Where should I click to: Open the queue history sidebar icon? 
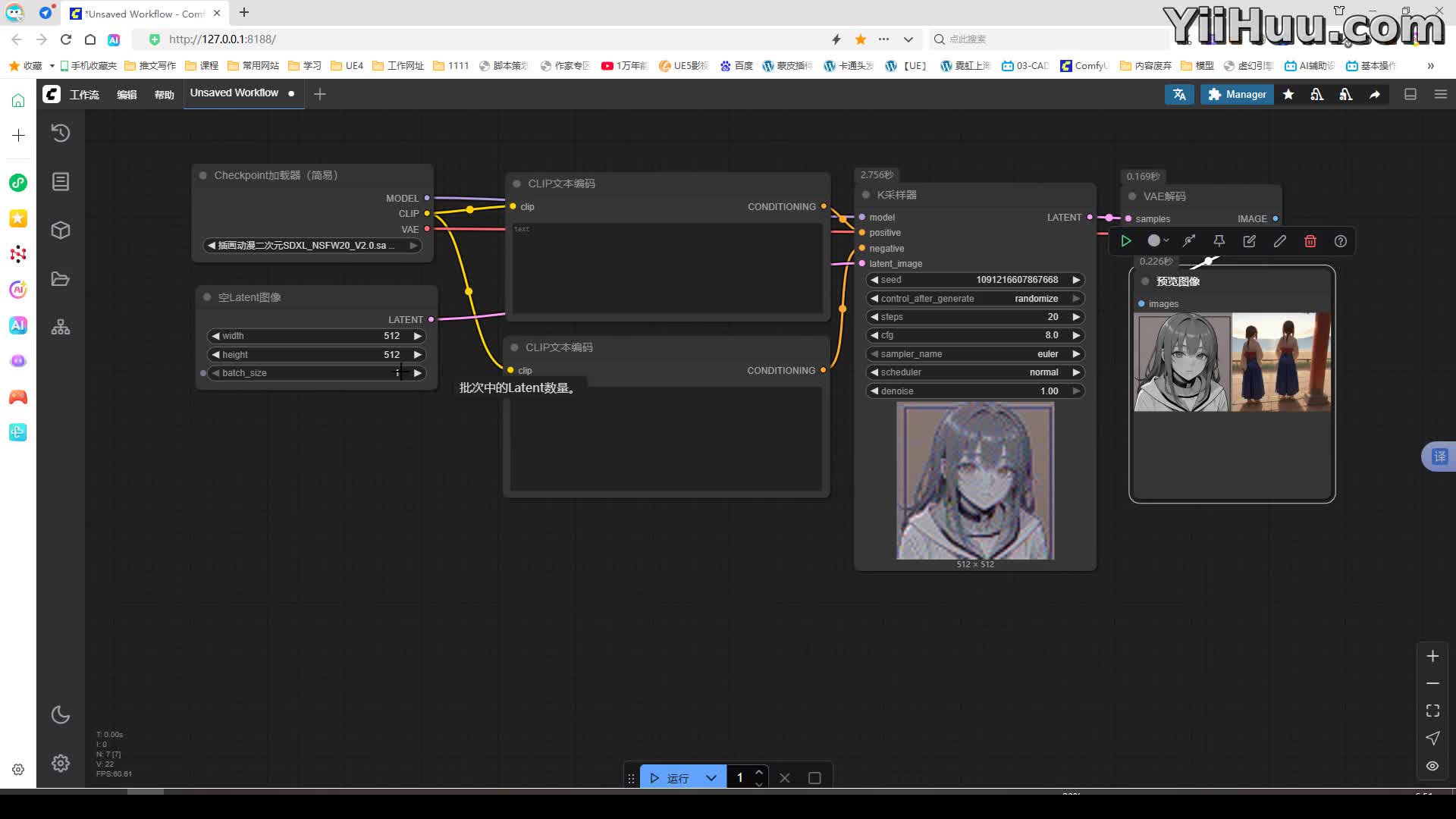coord(61,133)
